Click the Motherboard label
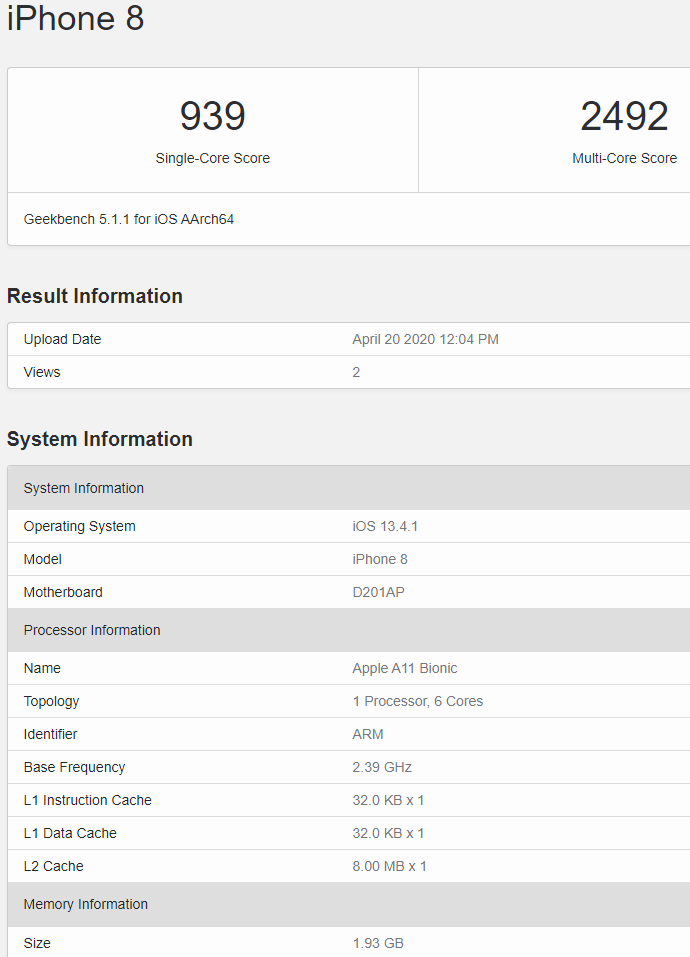This screenshot has width=690, height=957. tap(63, 592)
